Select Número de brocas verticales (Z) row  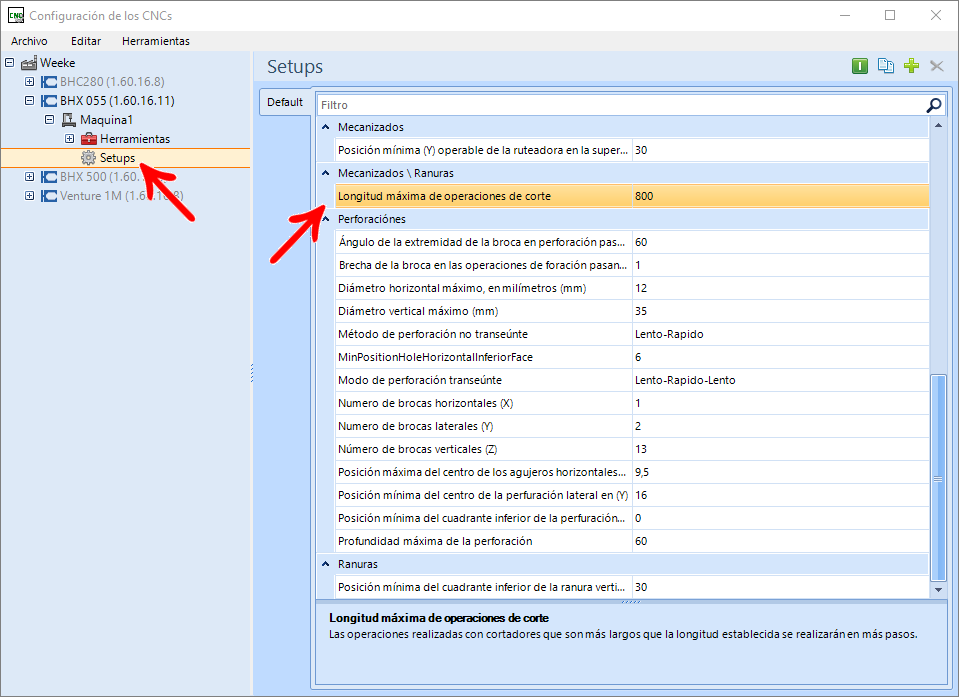point(632,449)
